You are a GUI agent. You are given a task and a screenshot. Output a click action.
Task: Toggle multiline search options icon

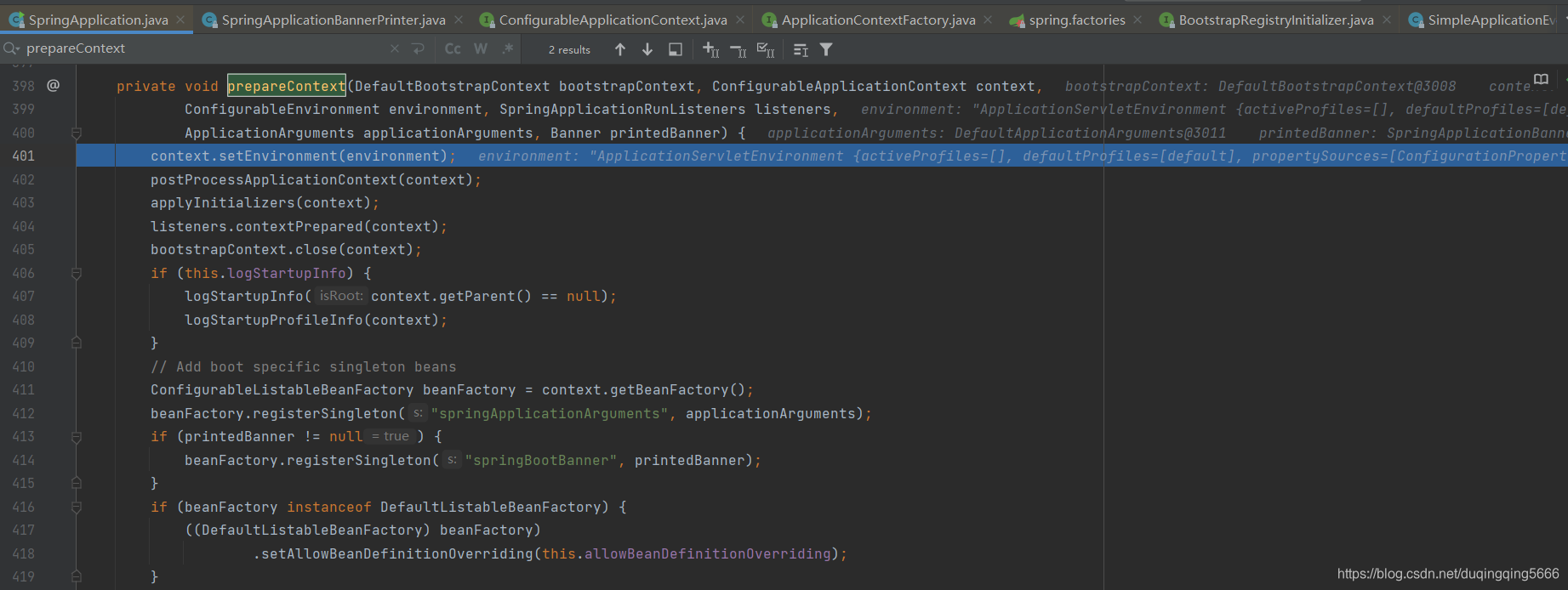coord(801,50)
